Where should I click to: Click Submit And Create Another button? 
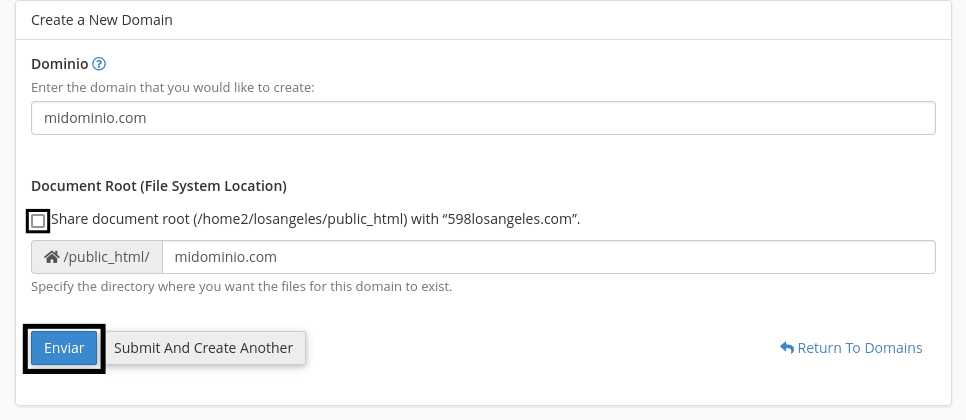[x=203, y=348]
